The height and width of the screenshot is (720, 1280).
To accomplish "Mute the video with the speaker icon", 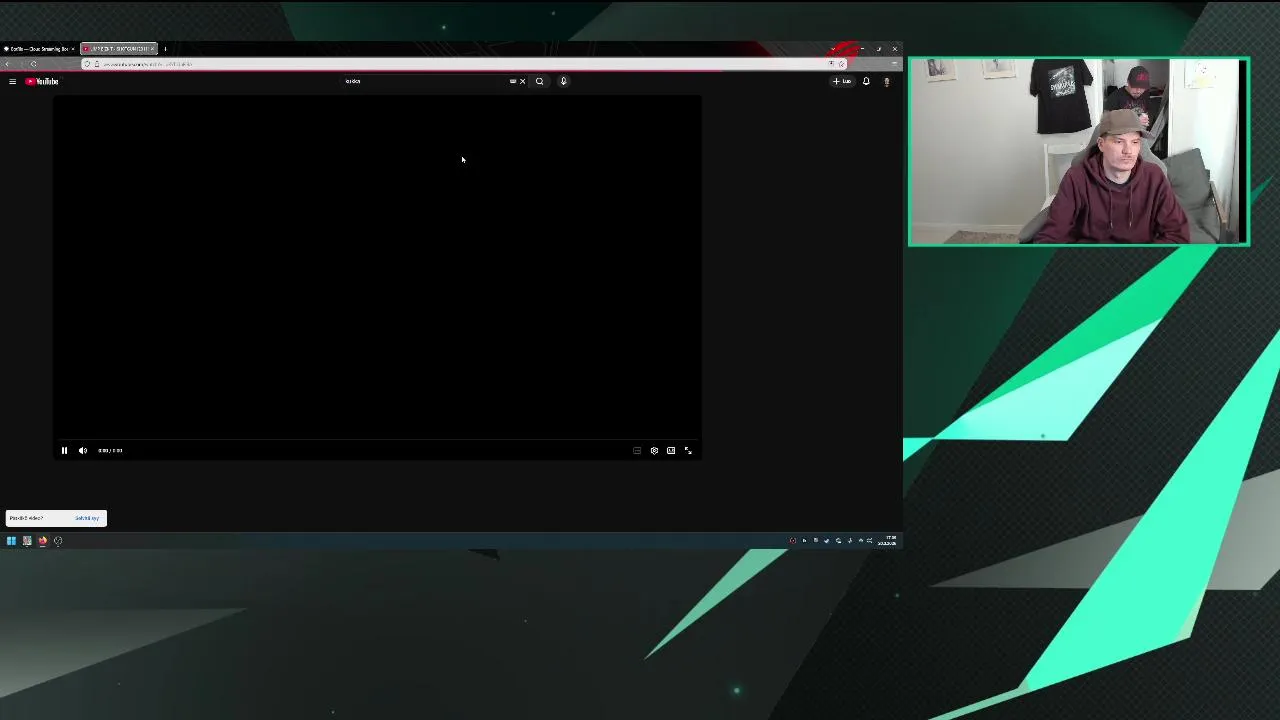I will click(83, 450).
